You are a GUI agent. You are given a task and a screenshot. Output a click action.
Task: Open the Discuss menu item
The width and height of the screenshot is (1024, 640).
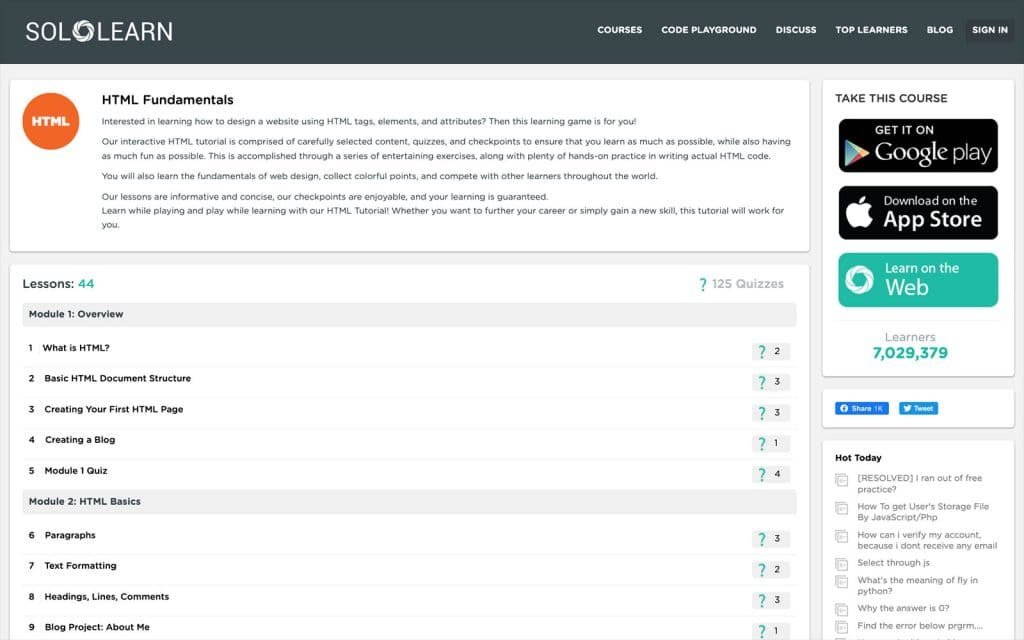point(796,30)
